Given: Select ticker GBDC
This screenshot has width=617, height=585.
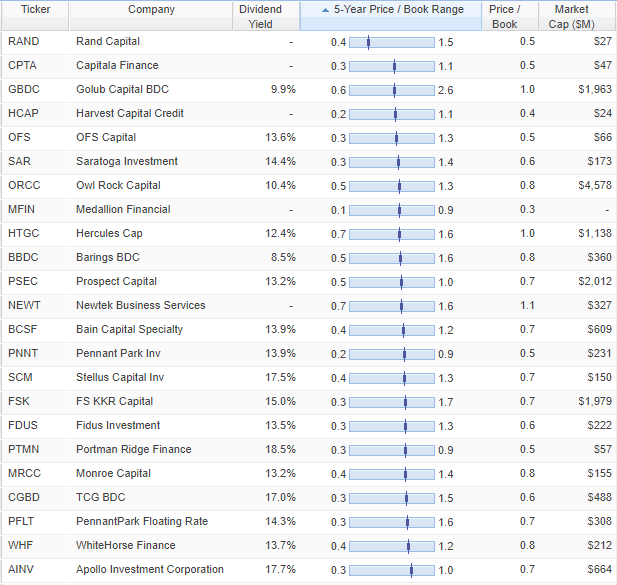Looking at the screenshot, I should tap(24, 89).
